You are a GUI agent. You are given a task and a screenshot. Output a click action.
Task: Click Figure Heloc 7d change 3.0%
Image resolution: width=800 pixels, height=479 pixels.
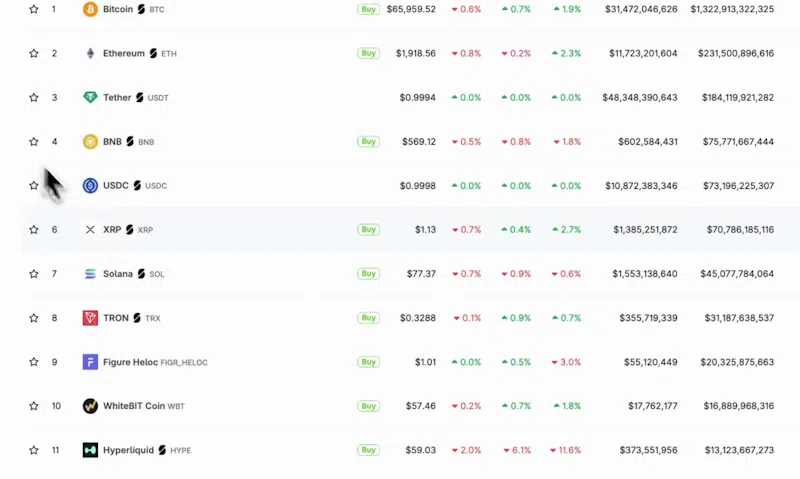[x=566, y=362]
